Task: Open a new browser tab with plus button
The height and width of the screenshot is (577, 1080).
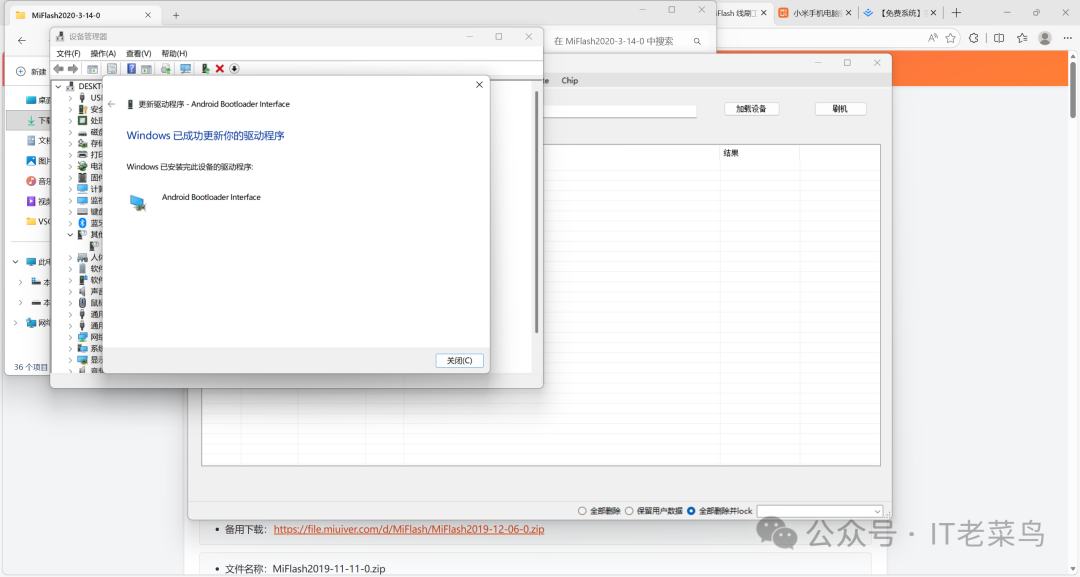Action: [x=956, y=13]
